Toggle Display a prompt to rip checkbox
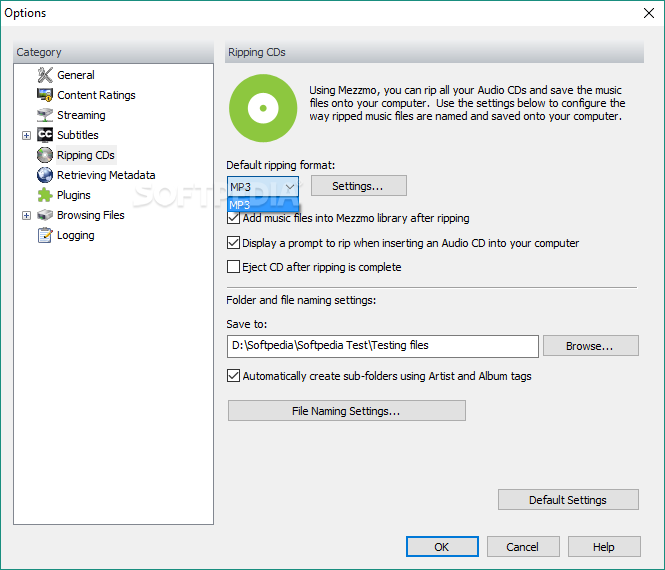 click(x=234, y=243)
